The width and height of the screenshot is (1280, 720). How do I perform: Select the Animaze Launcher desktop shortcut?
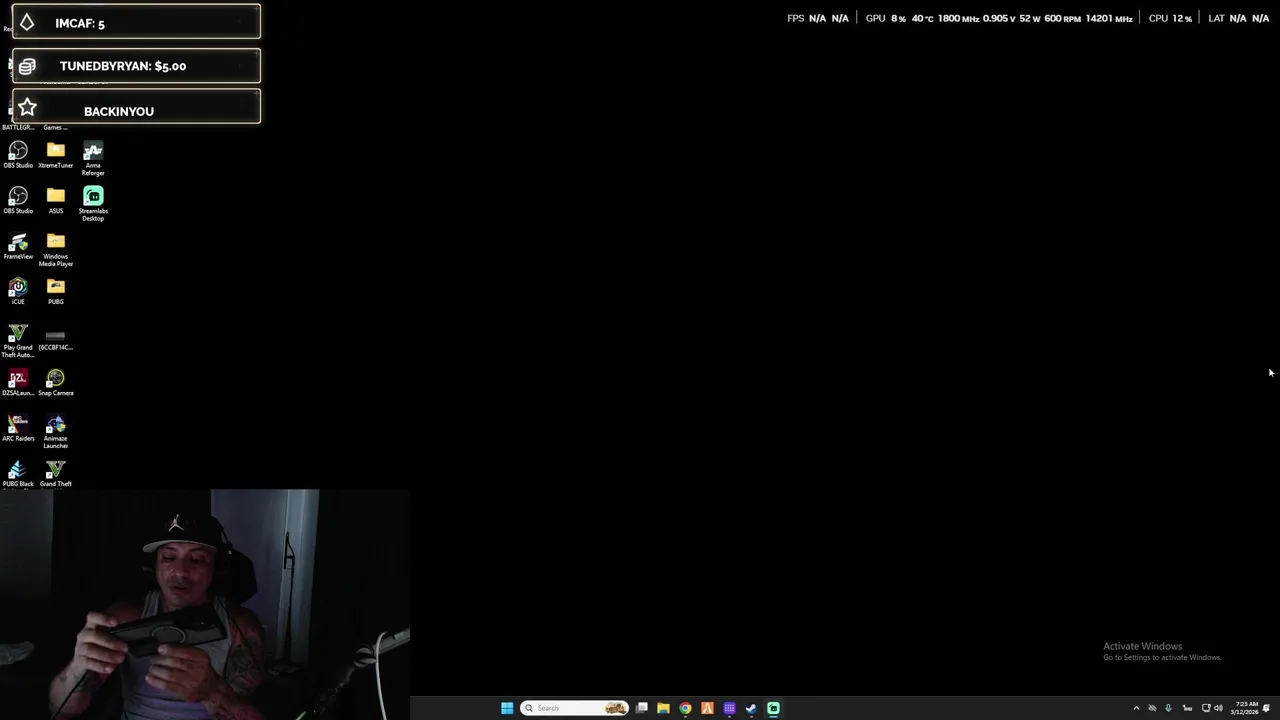point(56,432)
